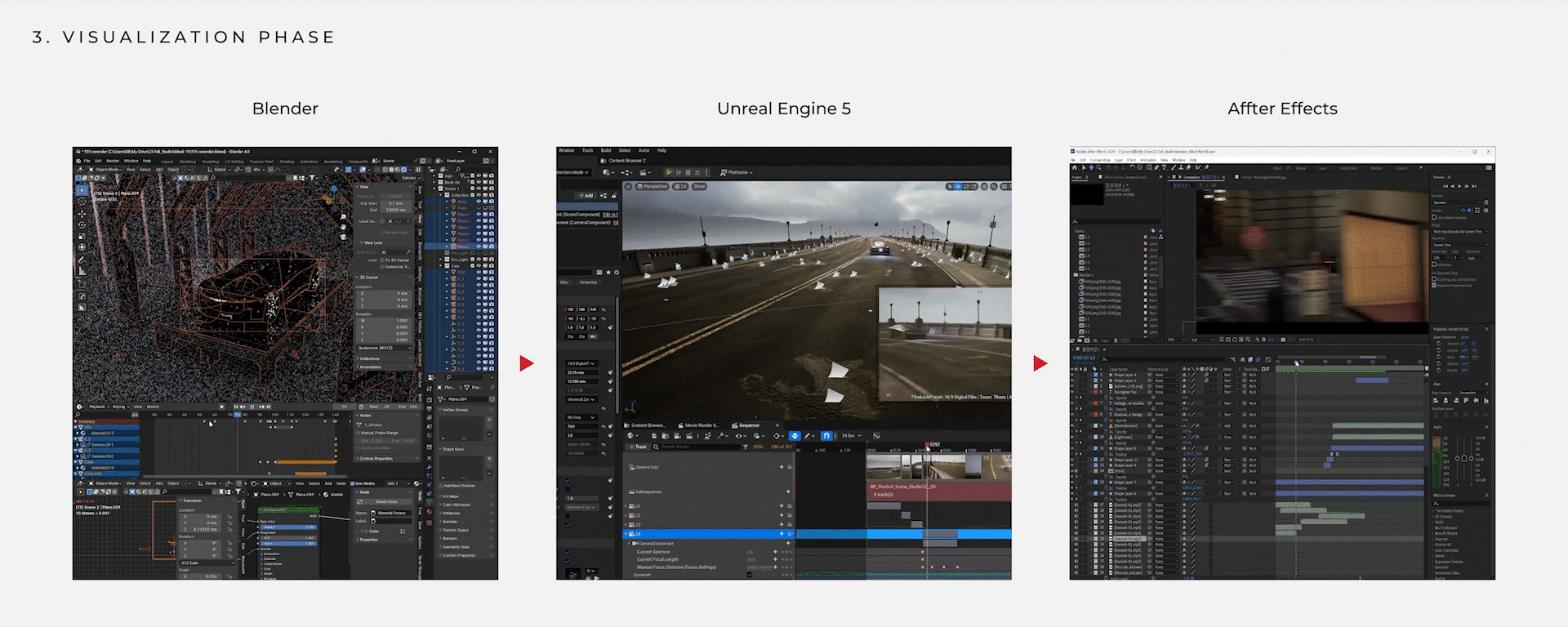The width and height of the screenshot is (1568, 627).
Task: Select the Hand tool in After Effects
Action: pyautogui.click(x=1091, y=167)
